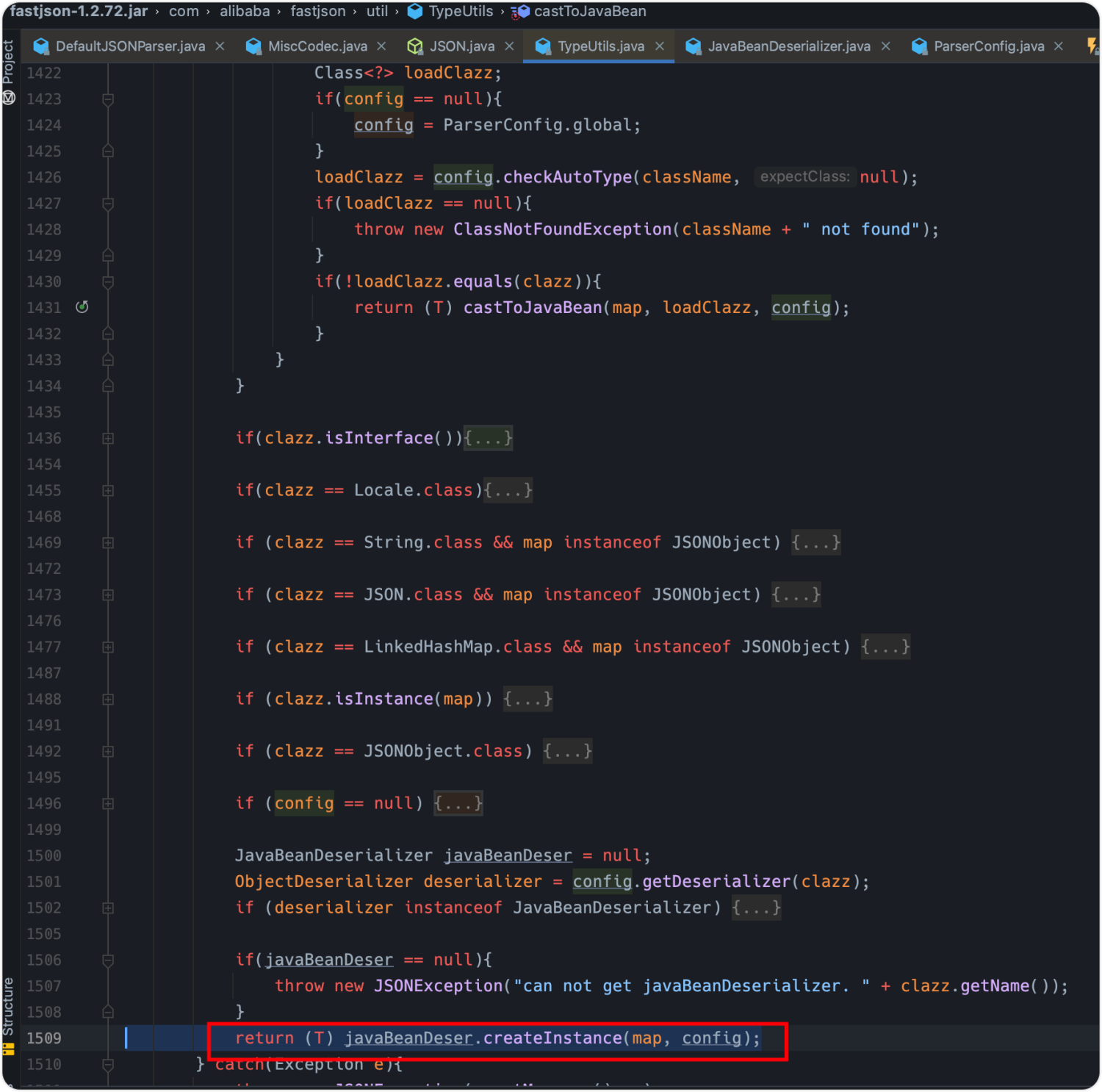Click checkAutoType method call on line 1426
Image resolution: width=1102 pixels, height=1092 pixels.
coord(567,177)
